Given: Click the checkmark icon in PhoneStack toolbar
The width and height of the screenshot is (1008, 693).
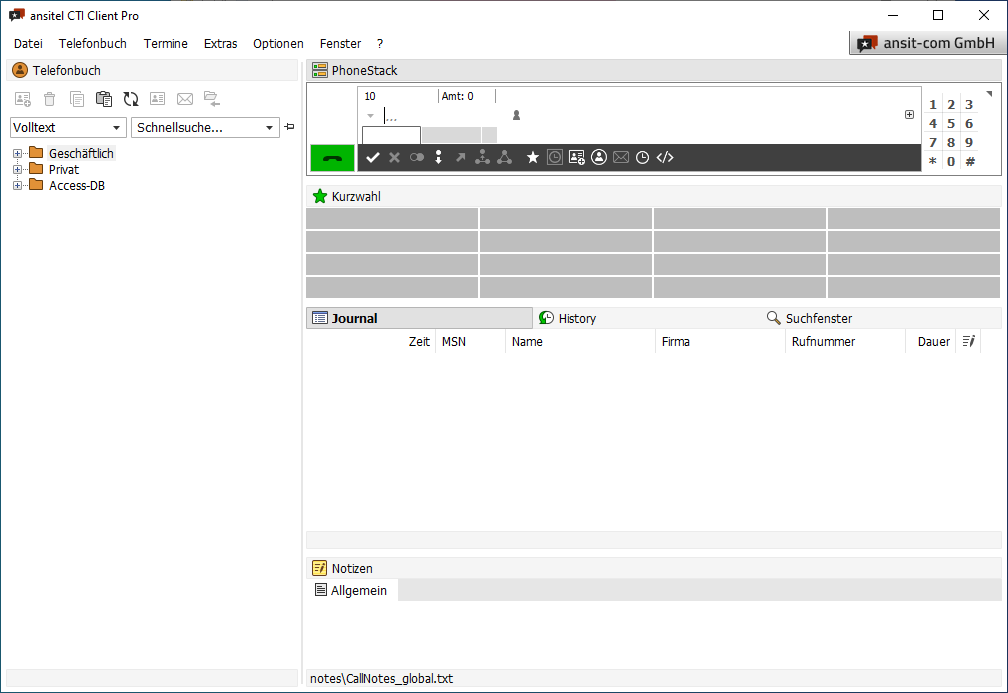Looking at the screenshot, I should (373, 157).
